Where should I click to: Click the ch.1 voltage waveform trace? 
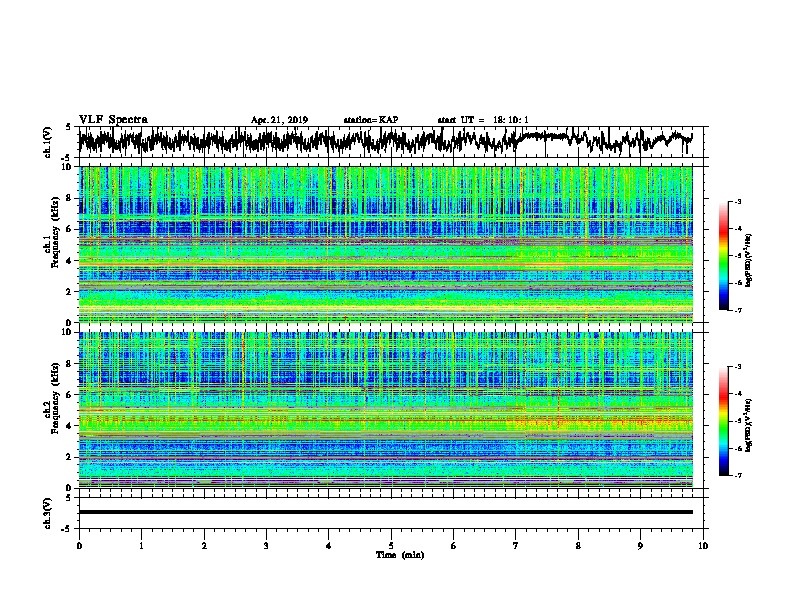tap(385, 141)
